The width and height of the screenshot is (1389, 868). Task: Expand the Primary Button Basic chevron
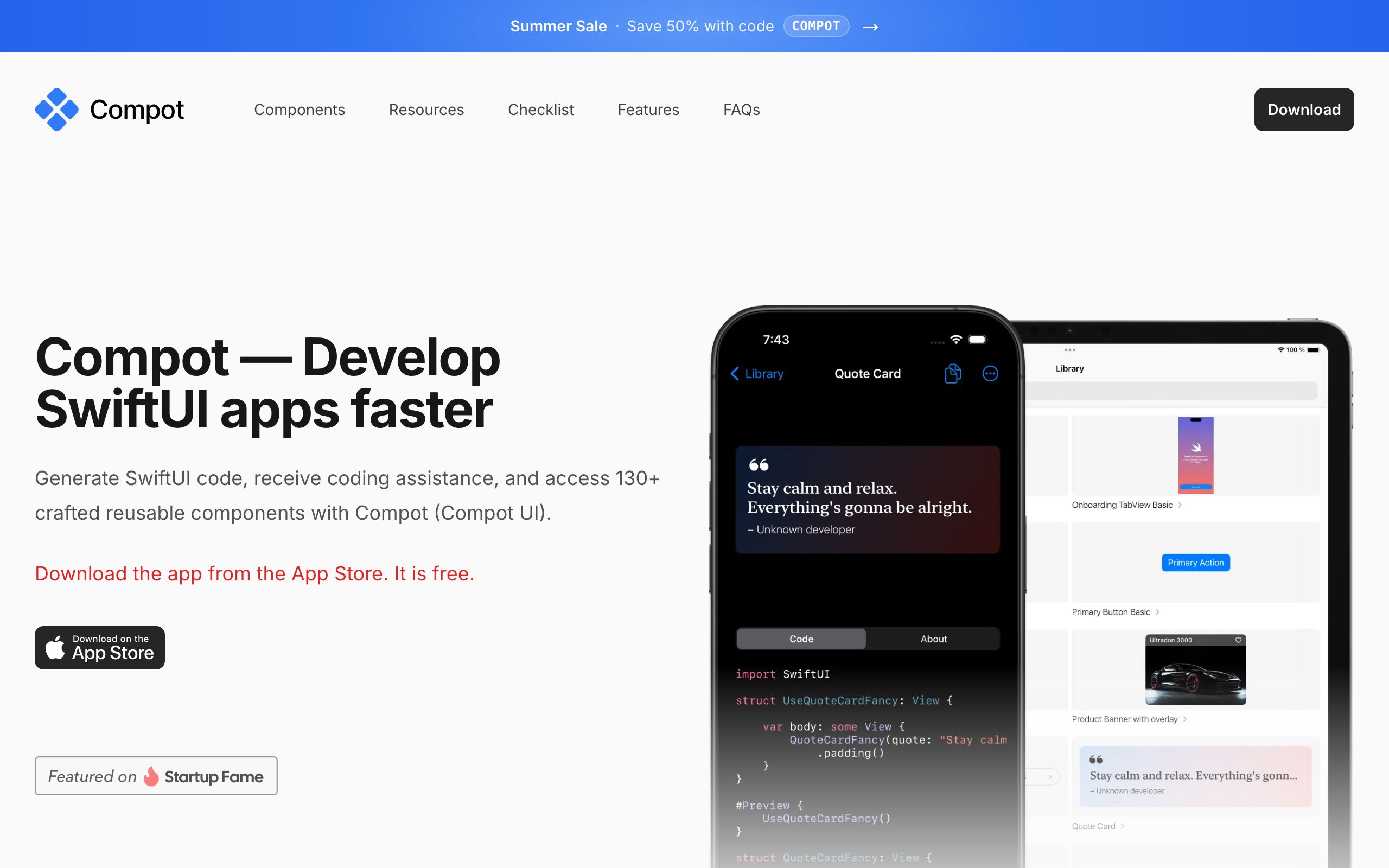[1157, 612]
